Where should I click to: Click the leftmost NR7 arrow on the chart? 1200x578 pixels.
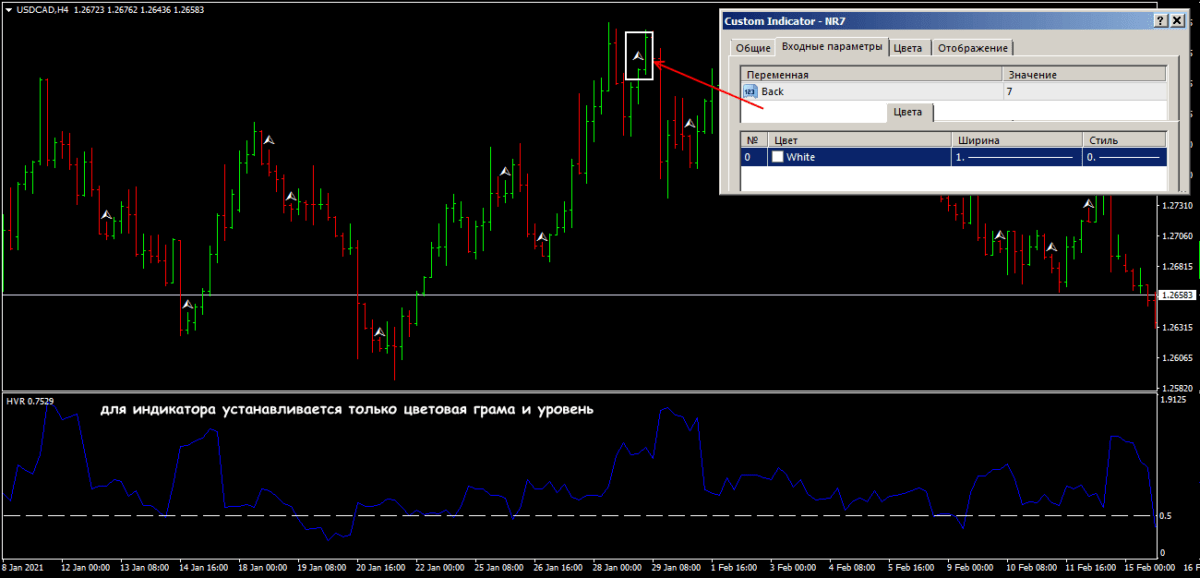(106, 215)
